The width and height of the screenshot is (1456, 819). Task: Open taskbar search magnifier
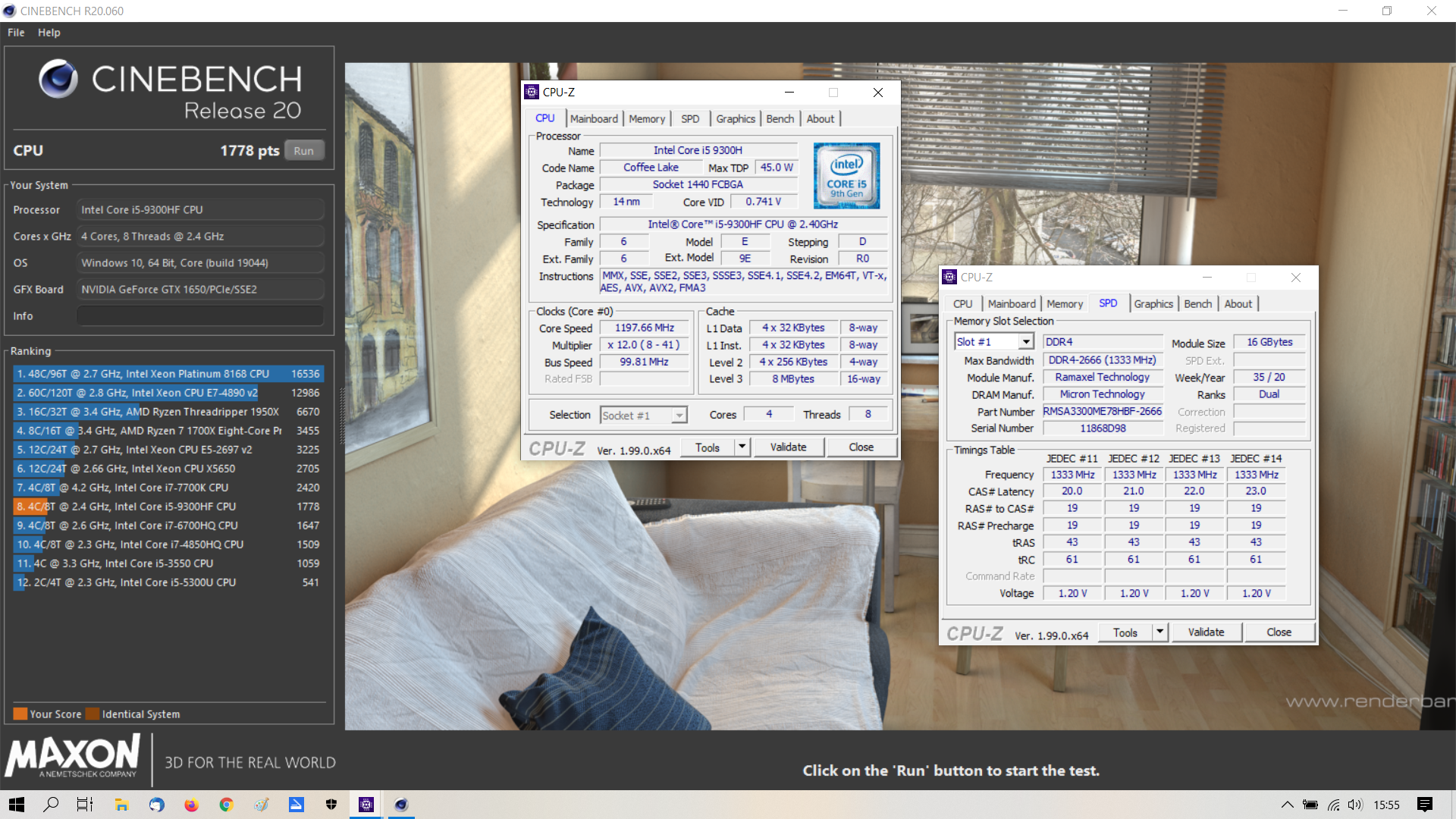click(51, 805)
